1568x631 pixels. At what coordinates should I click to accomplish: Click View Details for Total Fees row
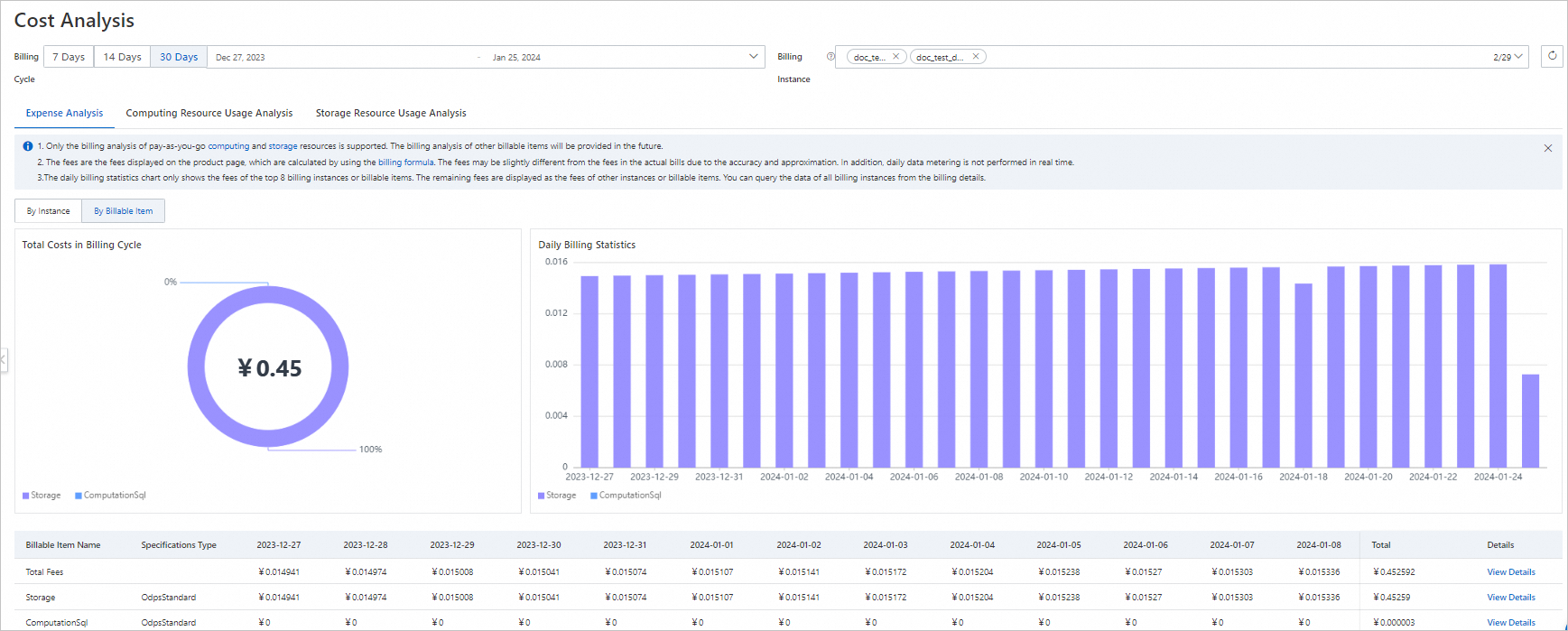tap(1510, 572)
